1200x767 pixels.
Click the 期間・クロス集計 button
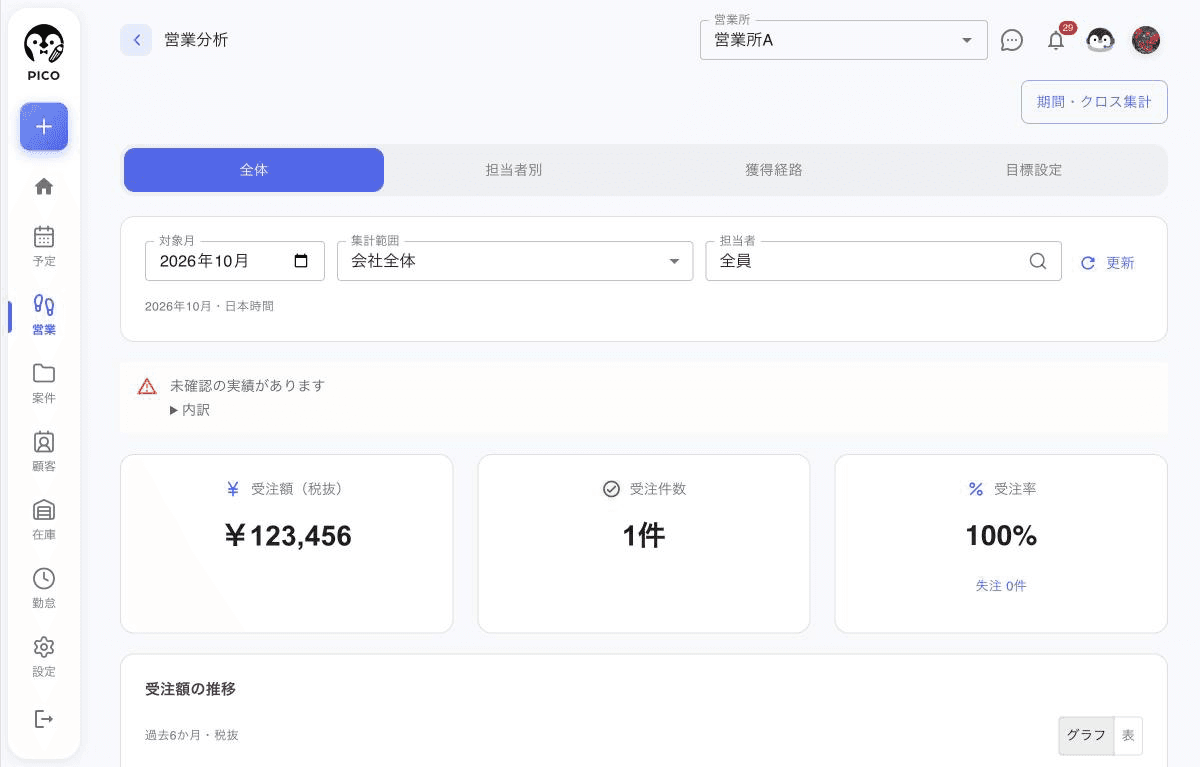[x=1094, y=102]
